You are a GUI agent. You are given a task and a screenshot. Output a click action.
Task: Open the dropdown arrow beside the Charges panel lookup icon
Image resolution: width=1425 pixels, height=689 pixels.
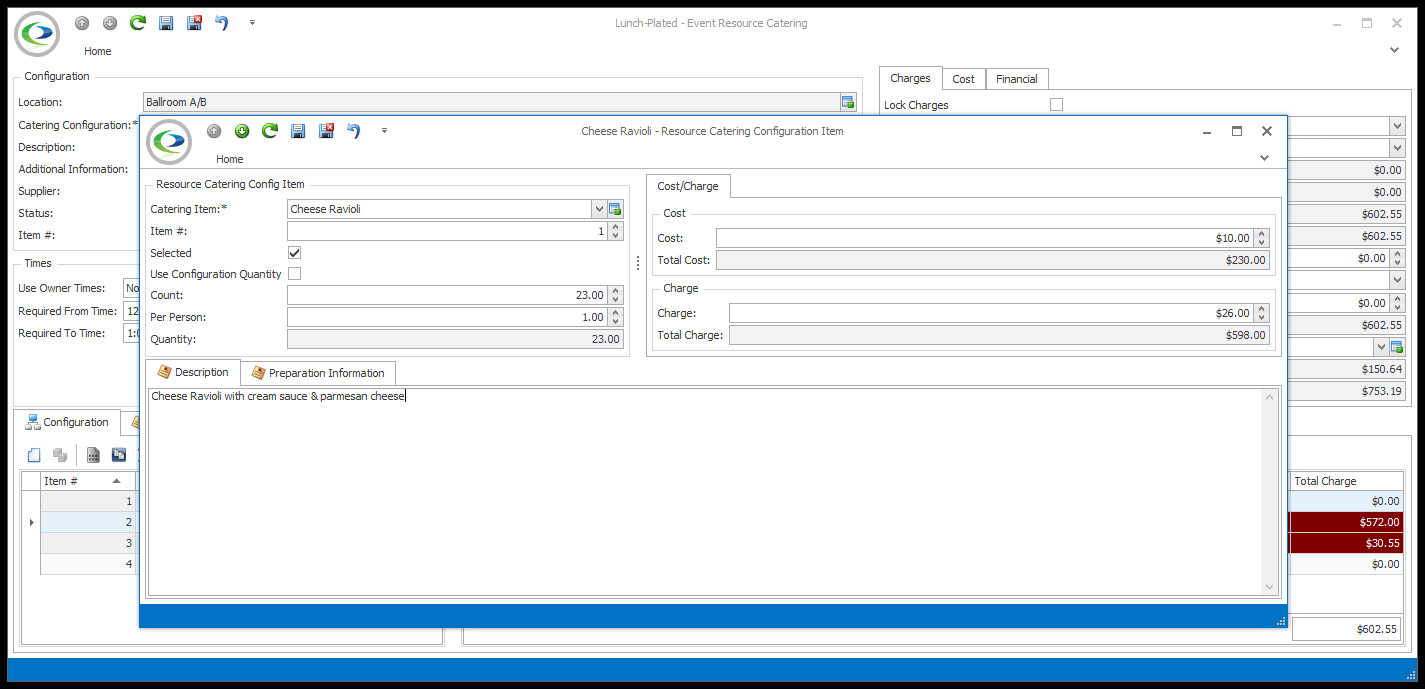pyautogui.click(x=1381, y=347)
